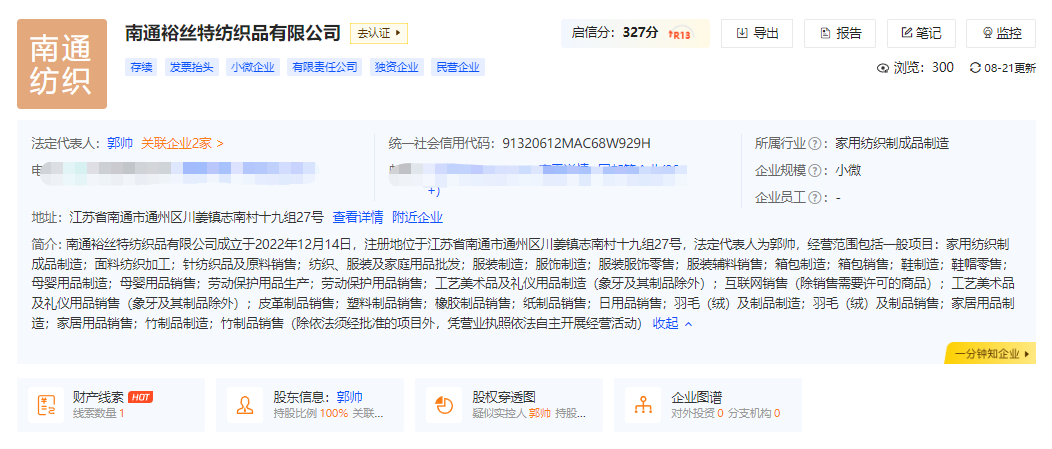Click the company name 南通裕丝特纺织品有限公司

(x=233, y=33)
